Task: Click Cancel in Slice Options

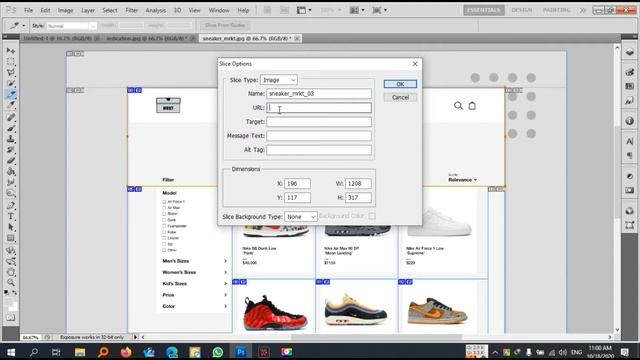Action: coord(400,98)
